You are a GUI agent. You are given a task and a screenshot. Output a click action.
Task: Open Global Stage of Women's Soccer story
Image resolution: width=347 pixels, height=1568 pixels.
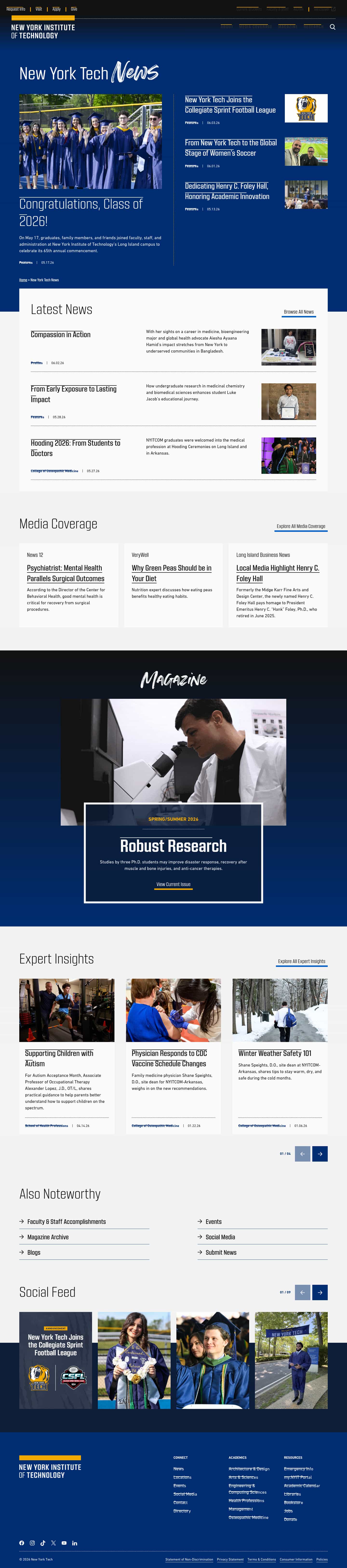(231, 148)
